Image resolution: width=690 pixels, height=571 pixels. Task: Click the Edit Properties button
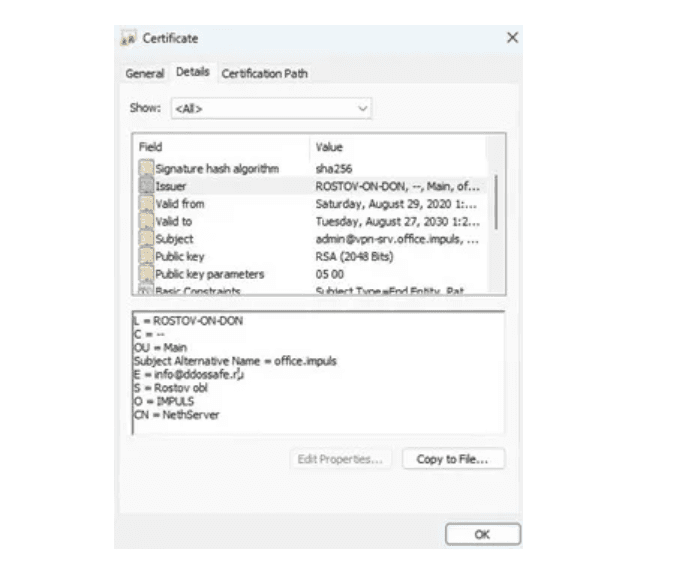click(340, 459)
